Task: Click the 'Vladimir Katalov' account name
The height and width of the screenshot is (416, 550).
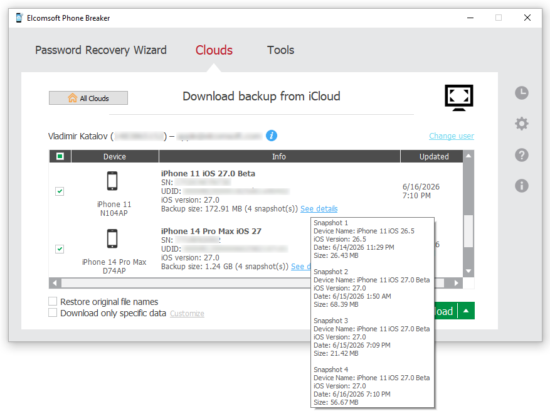Action: tap(78, 136)
